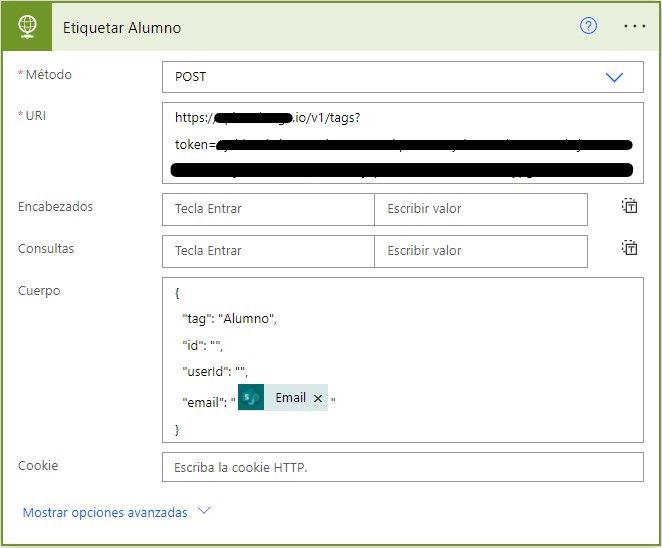Image resolution: width=662 pixels, height=548 pixels.
Task: Click the HTTP globe action icon
Action: click(27, 27)
